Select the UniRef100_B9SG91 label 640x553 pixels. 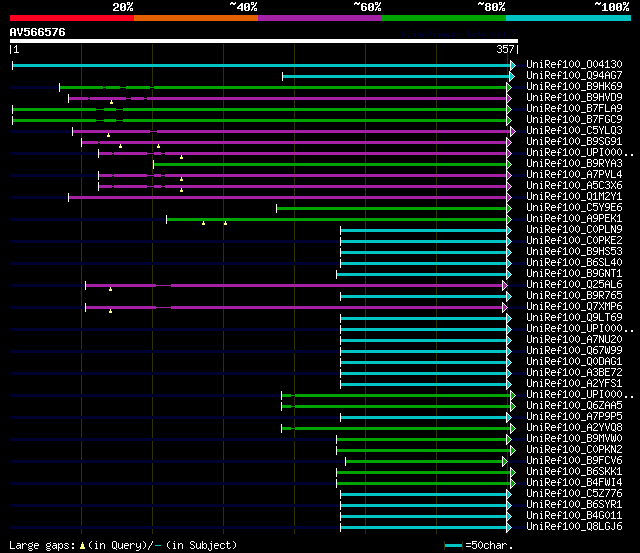tap(574, 141)
